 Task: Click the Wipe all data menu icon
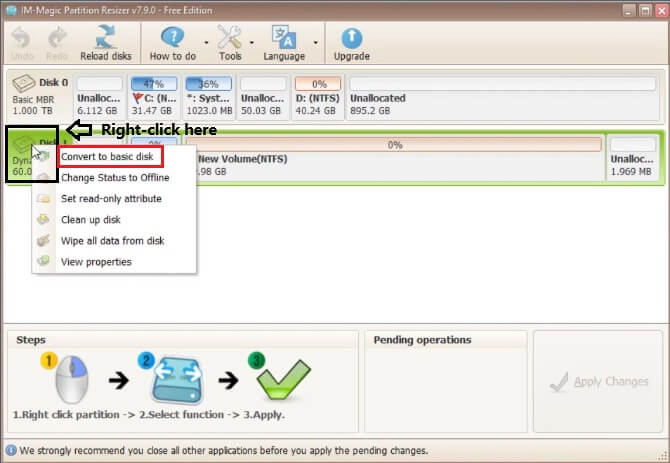click(44, 240)
